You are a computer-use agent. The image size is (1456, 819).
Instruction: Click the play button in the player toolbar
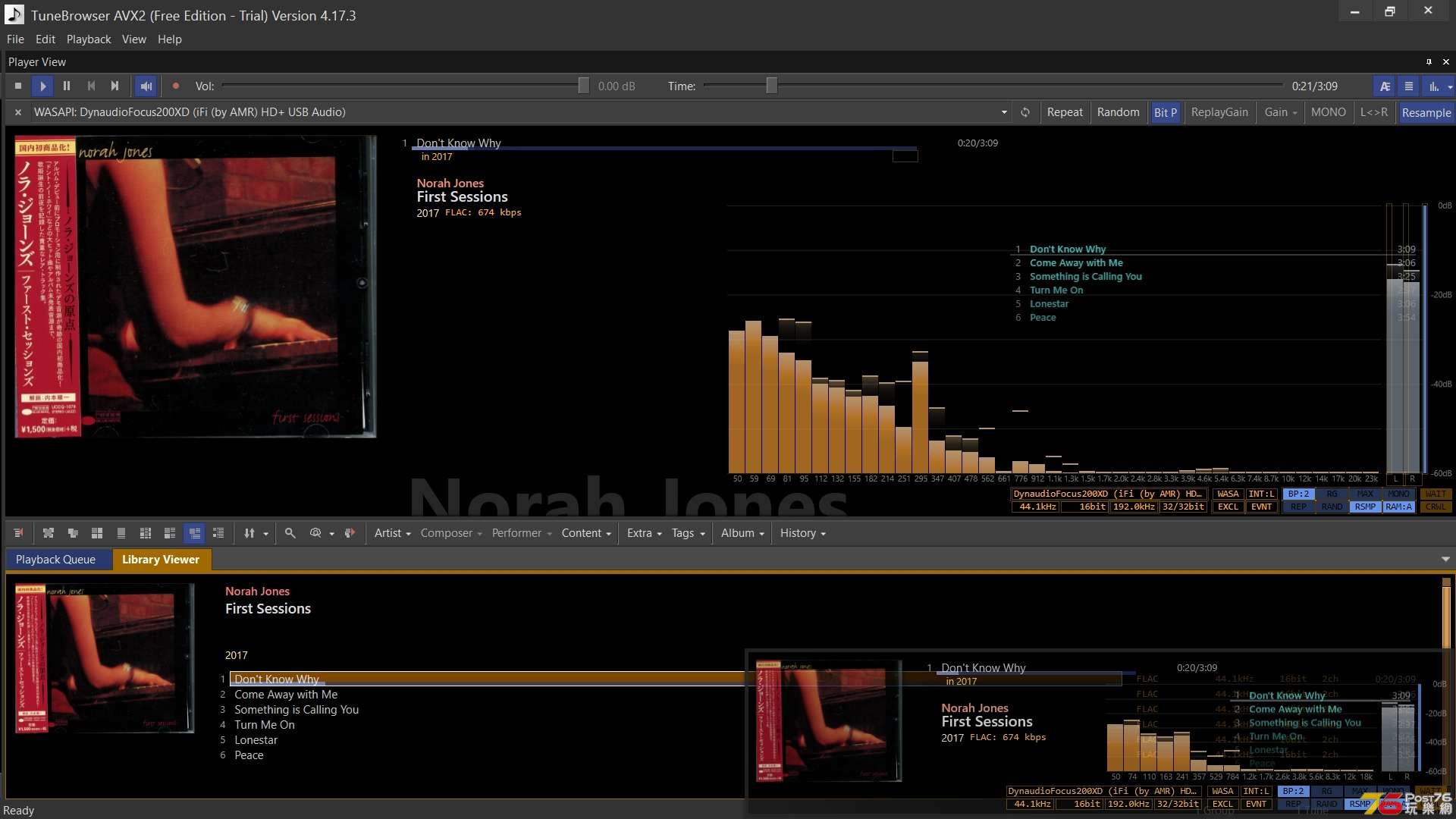click(x=42, y=86)
